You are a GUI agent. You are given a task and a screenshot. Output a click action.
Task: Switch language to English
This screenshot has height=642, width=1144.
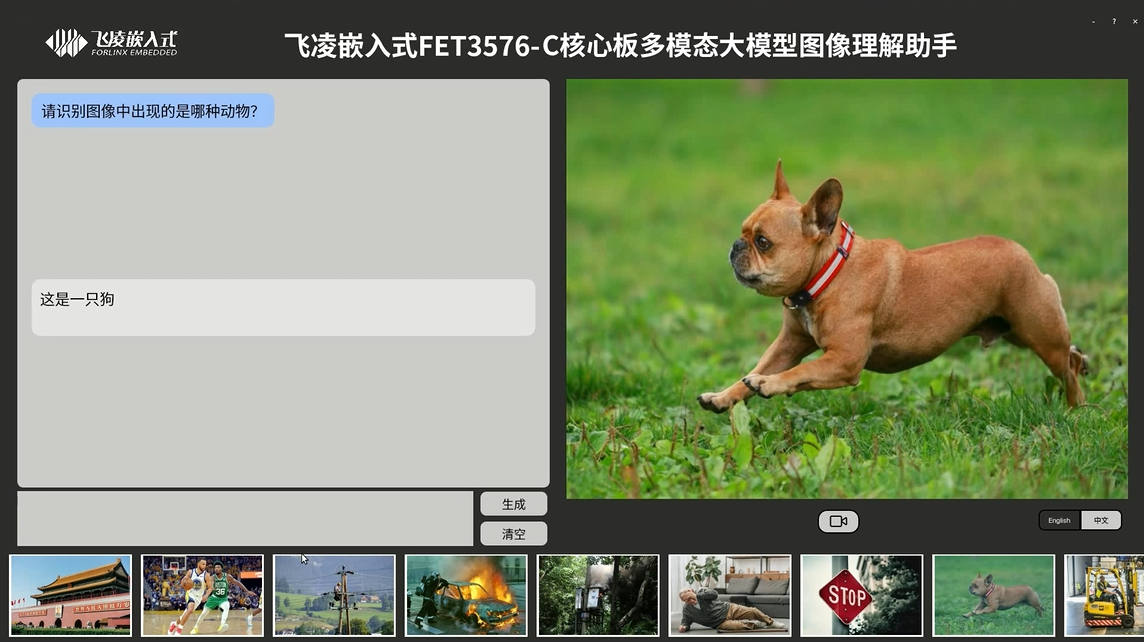click(1059, 520)
